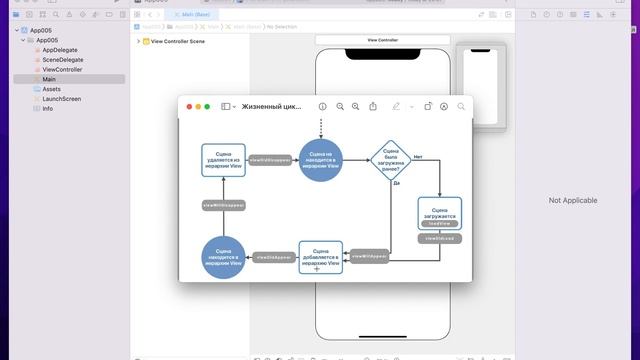640x360 pixels.
Task: Toggle the Preview sidebar view button
Action: pyautogui.click(x=225, y=107)
